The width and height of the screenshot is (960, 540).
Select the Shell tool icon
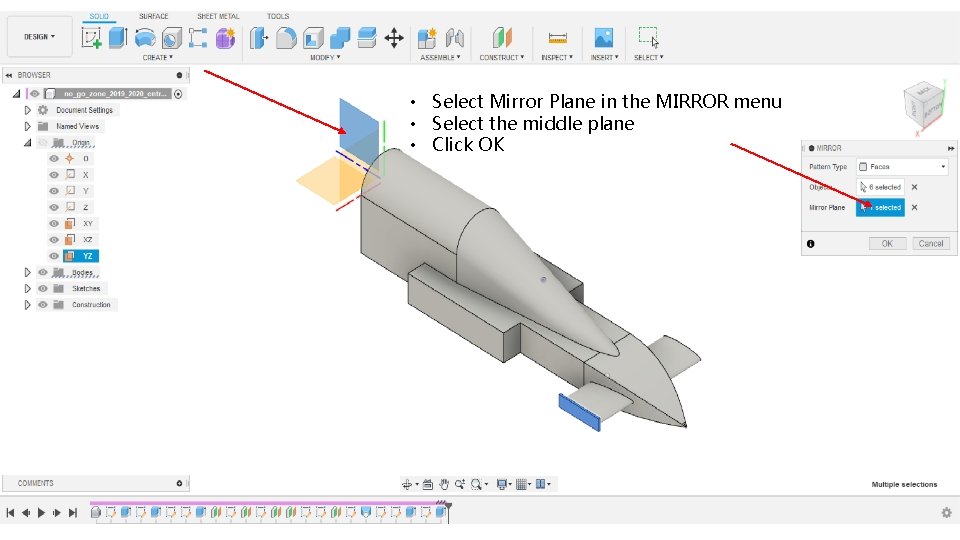coord(313,38)
